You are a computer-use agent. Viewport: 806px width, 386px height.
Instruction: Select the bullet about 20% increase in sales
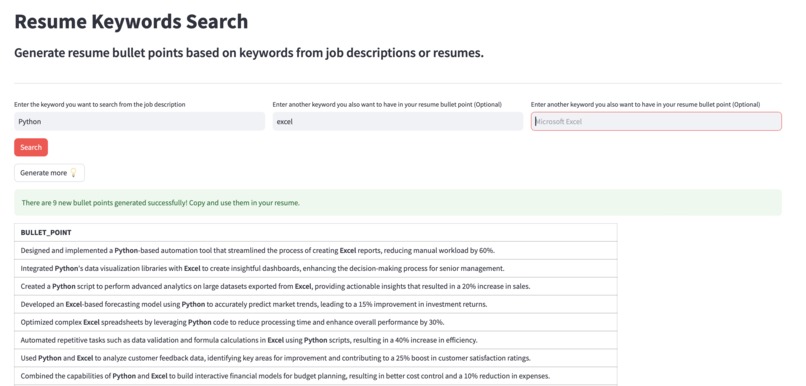pos(316,287)
